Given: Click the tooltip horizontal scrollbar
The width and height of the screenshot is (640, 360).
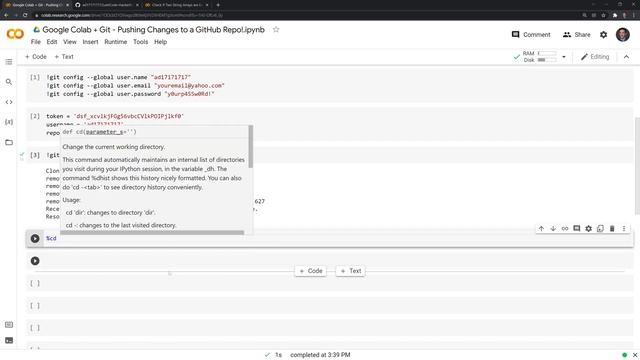Looking at the screenshot, I should [x=152, y=233].
